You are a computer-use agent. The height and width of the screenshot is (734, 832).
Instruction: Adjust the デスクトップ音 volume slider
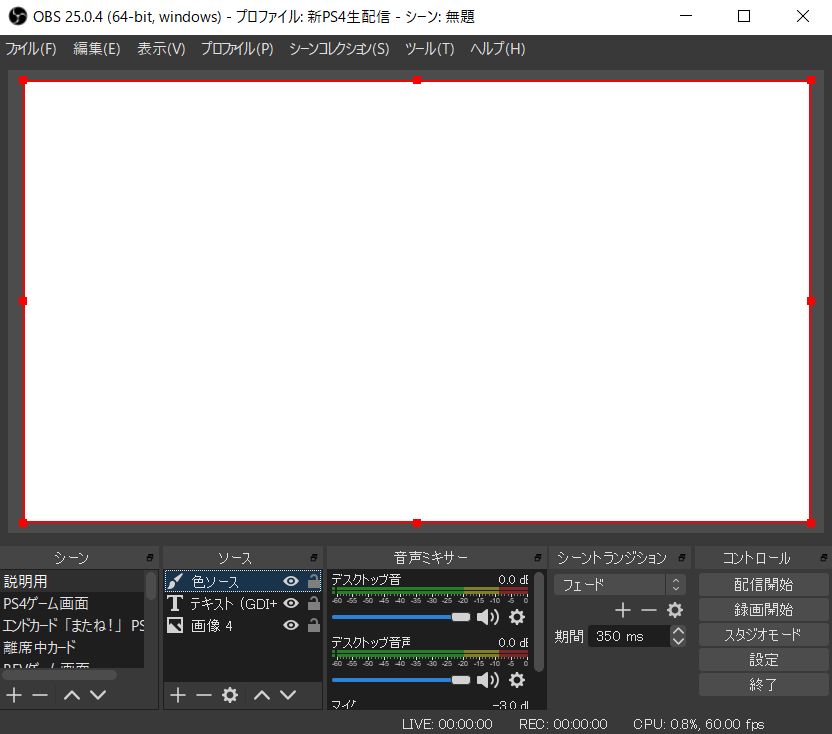tap(401, 617)
